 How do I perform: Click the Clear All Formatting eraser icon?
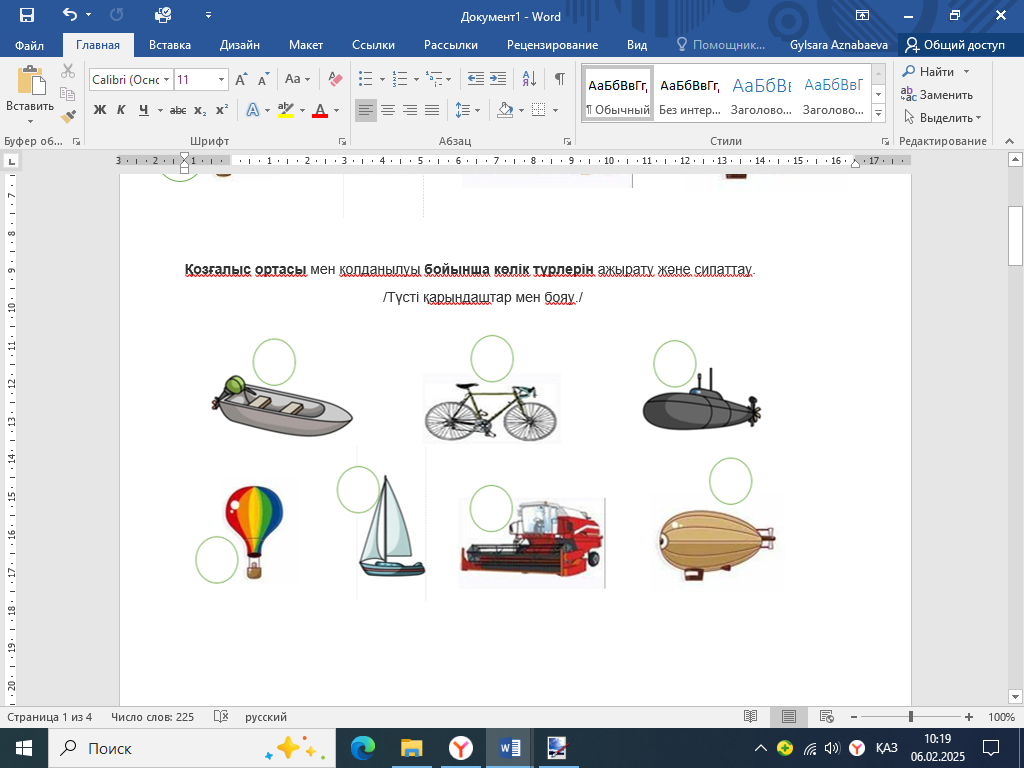pyautogui.click(x=335, y=79)
